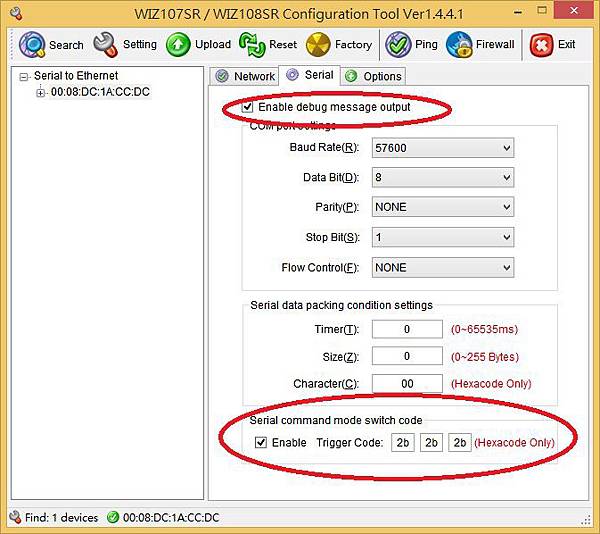Click the Size input field
Screen dimensions: 600x534
[407, 356]
